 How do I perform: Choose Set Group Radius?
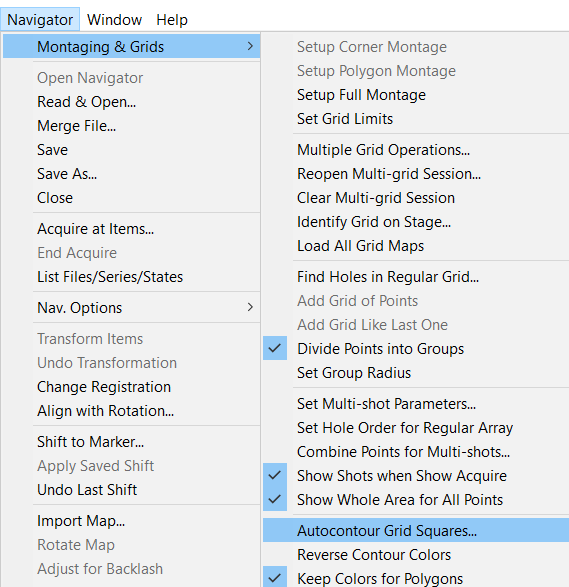coord(416,372)
